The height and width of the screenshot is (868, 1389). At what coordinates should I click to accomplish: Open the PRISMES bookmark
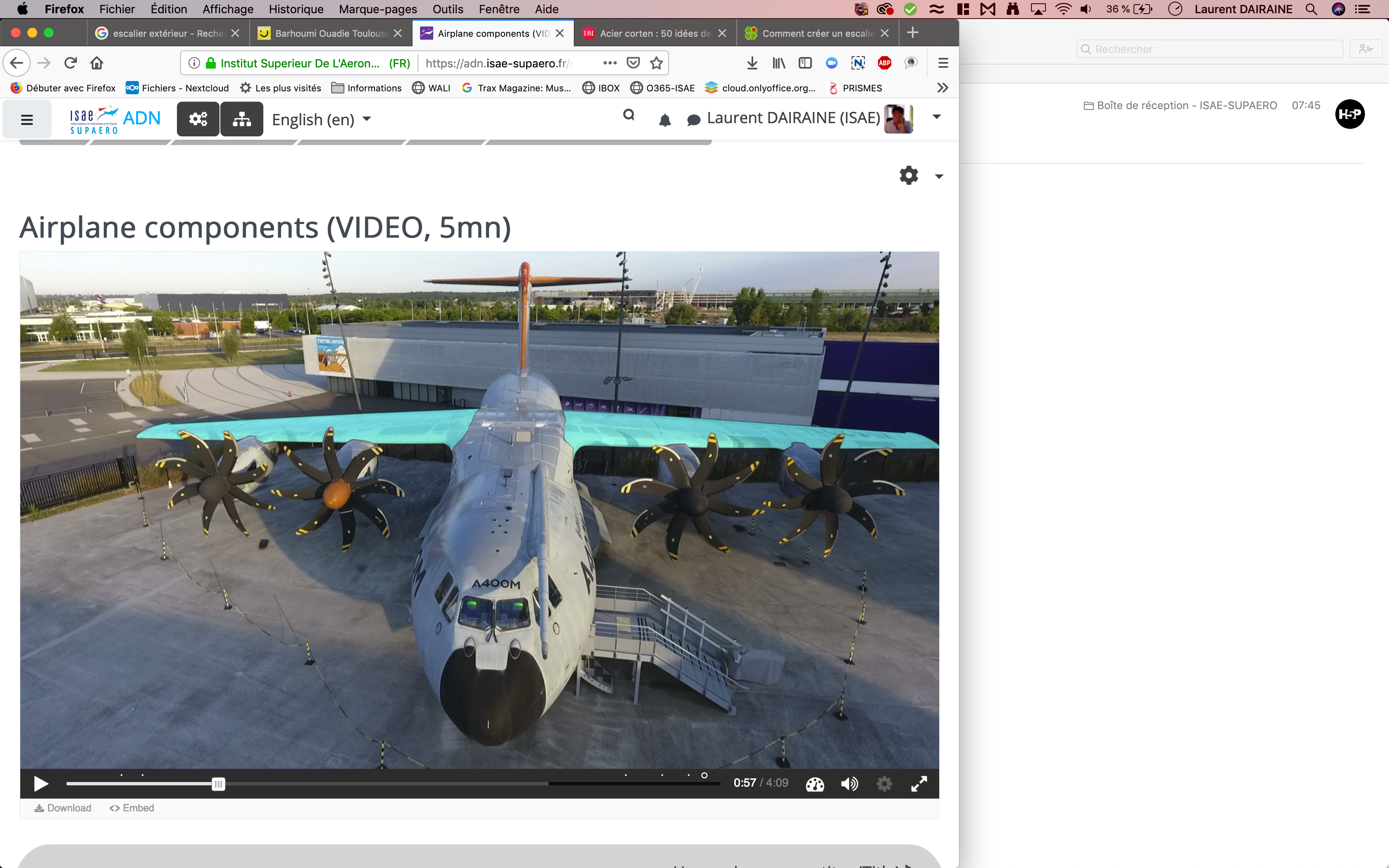click(855, 88)
